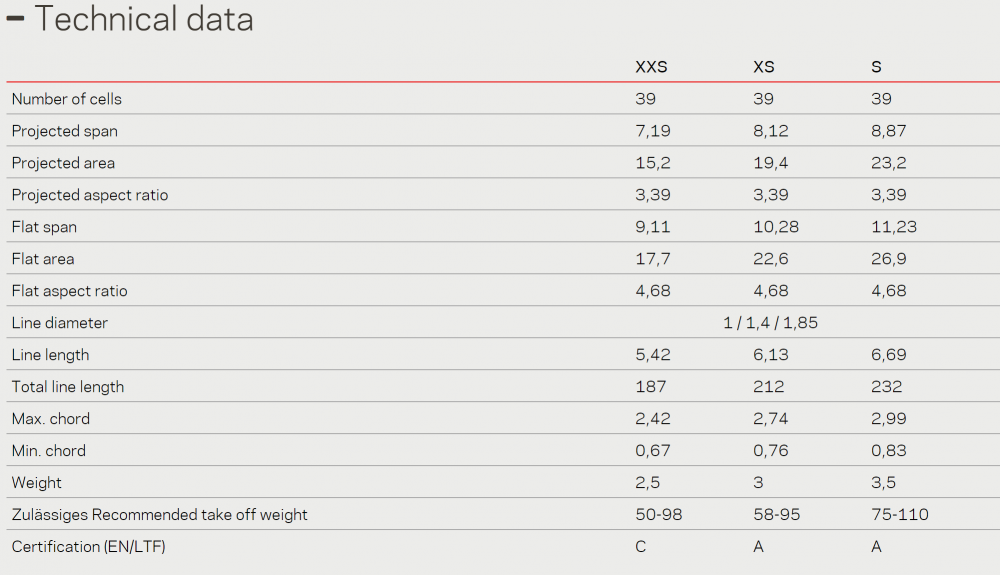Viewport: 1000px width, 575px height.
Task: Click the Certification (EN/LTF) row label
Action: tap(89, 546)
